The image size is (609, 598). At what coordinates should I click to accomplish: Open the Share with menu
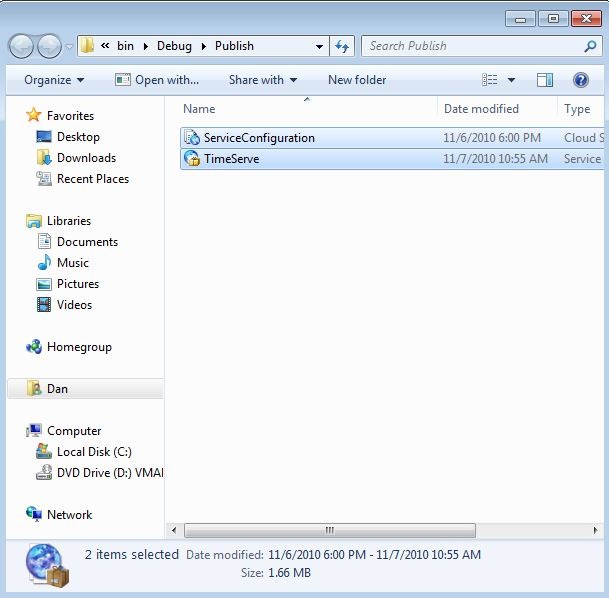(263, 80)
